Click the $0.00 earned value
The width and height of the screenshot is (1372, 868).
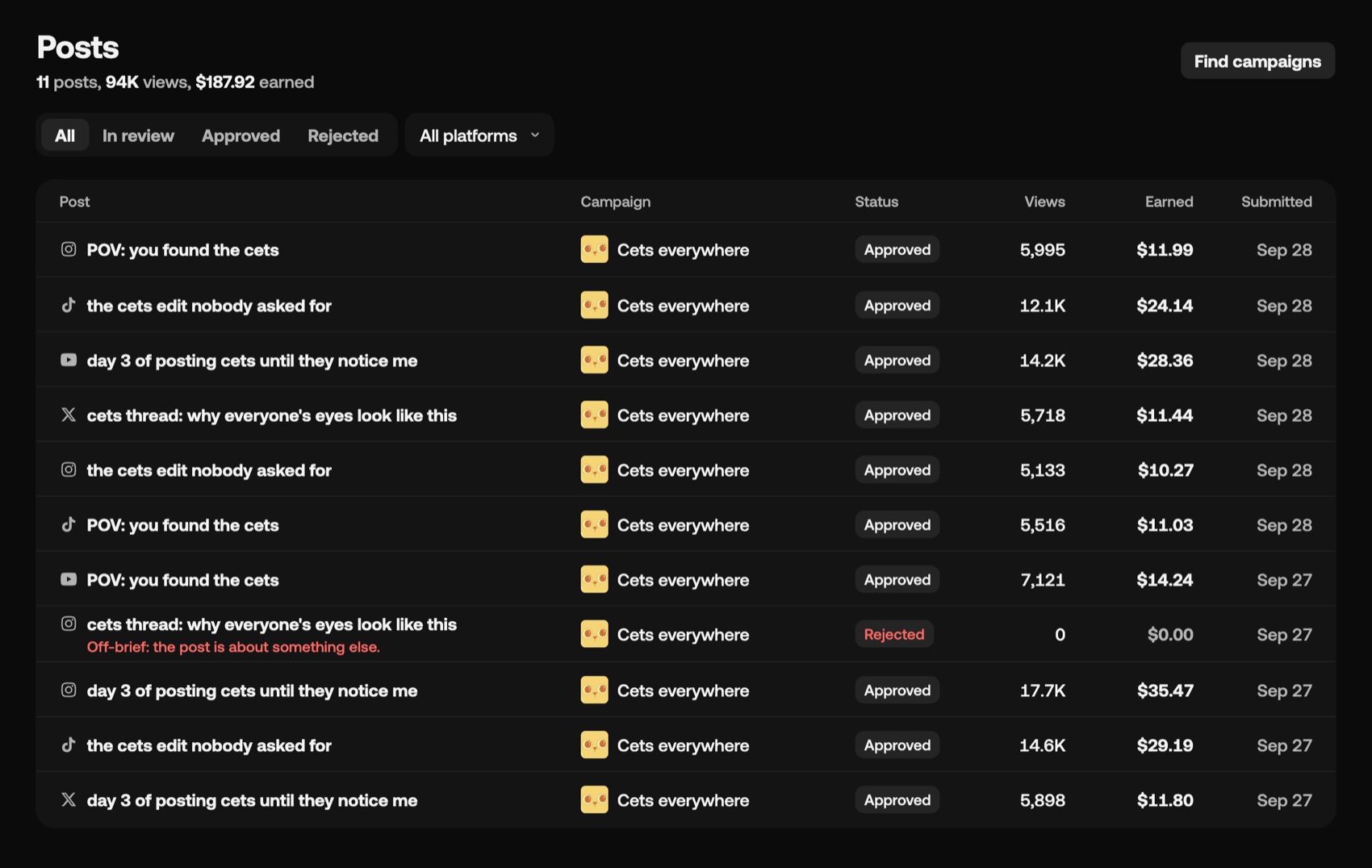click(1170, 635)
